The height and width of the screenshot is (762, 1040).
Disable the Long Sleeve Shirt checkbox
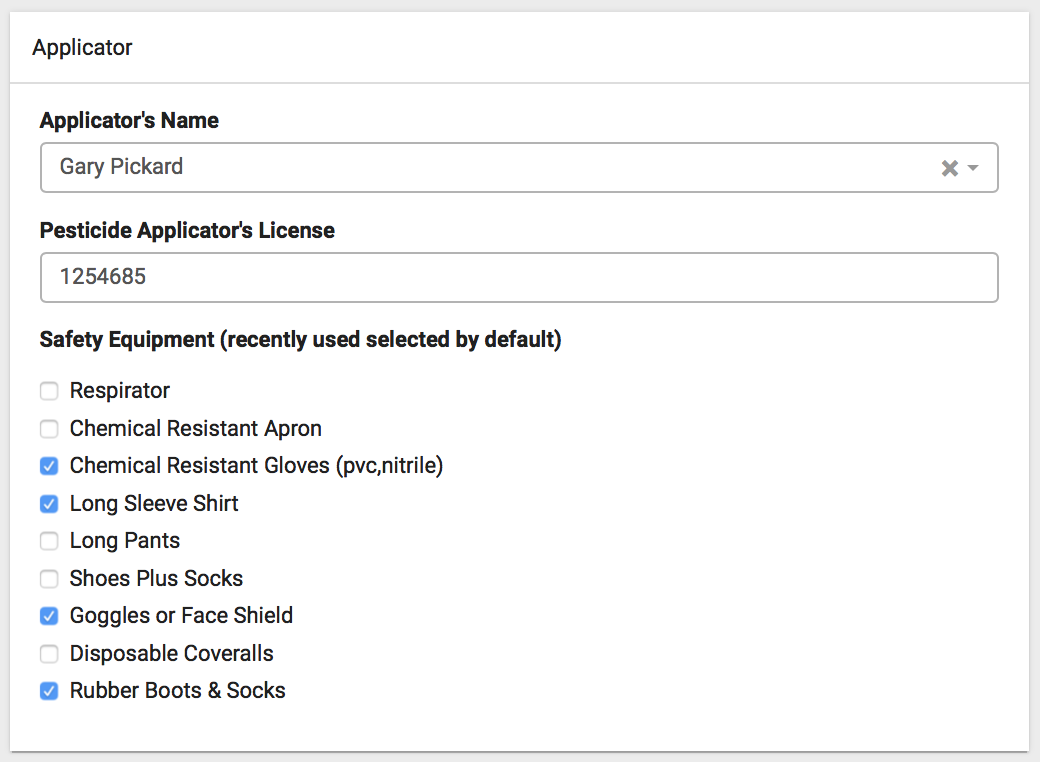click(49, 504)
